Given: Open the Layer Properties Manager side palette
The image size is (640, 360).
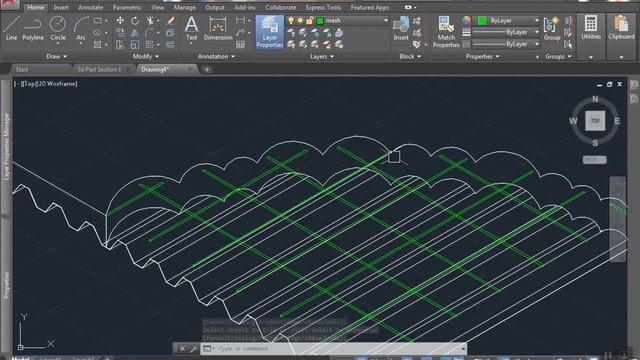Looking at the screenshot, I should [x=6, y=146].
